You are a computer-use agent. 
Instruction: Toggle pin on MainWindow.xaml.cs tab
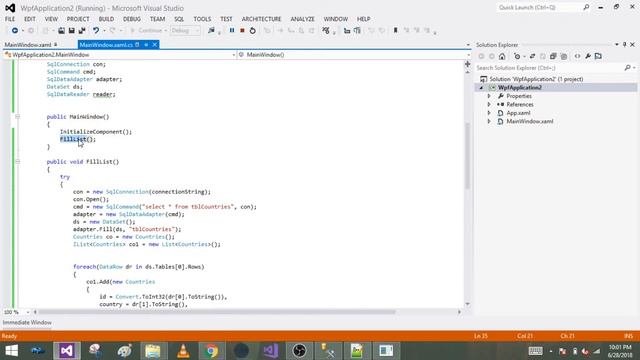(x=146, y=45)
